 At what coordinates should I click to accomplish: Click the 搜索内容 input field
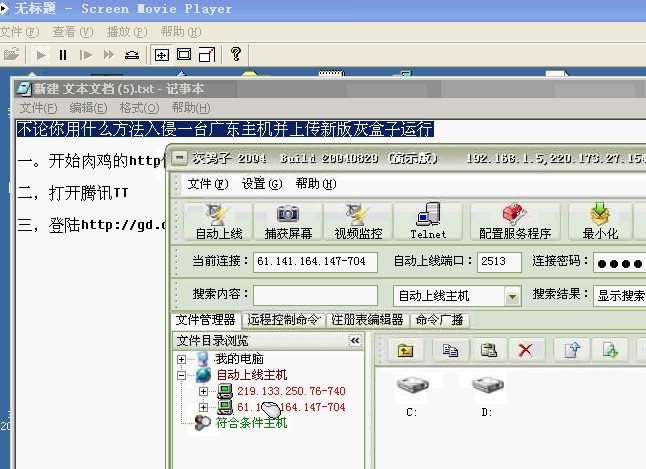click(315, 295)
